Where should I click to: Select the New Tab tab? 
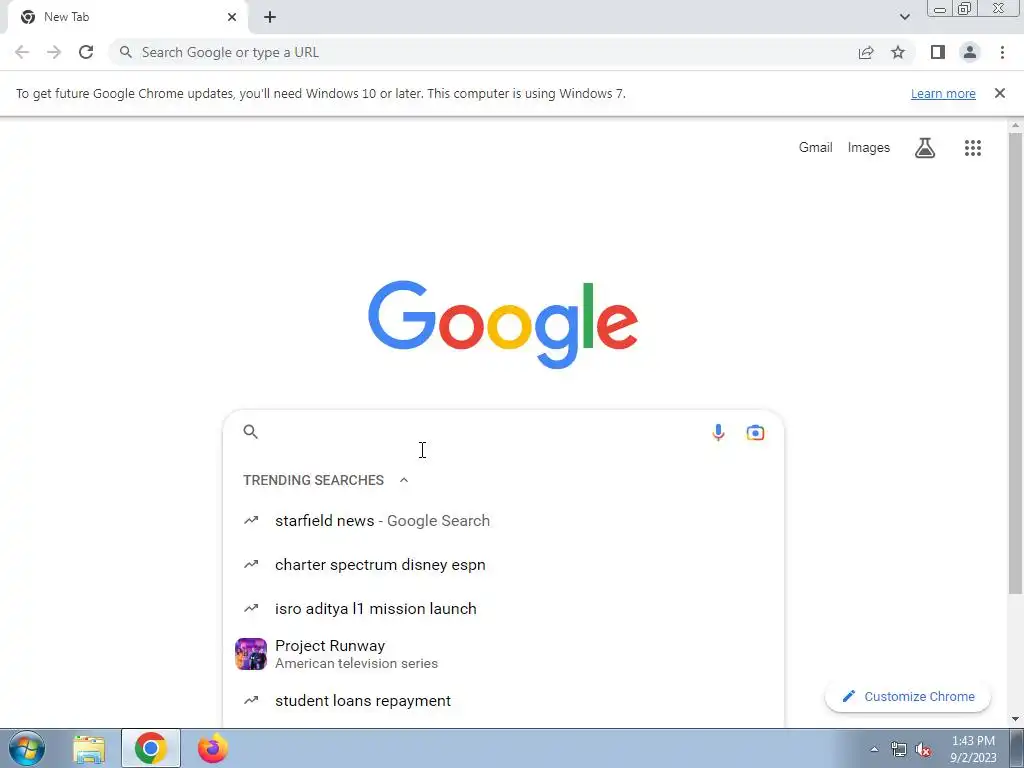click(x=127, y=17)
